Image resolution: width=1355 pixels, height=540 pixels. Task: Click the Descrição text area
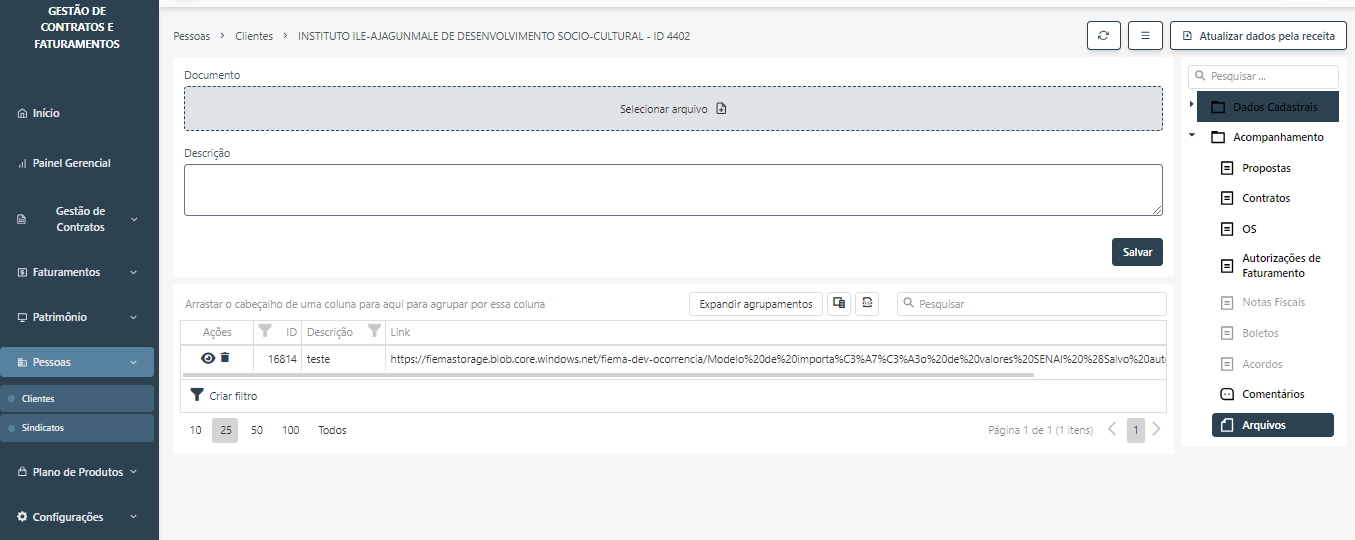click(x=672, y=189)
